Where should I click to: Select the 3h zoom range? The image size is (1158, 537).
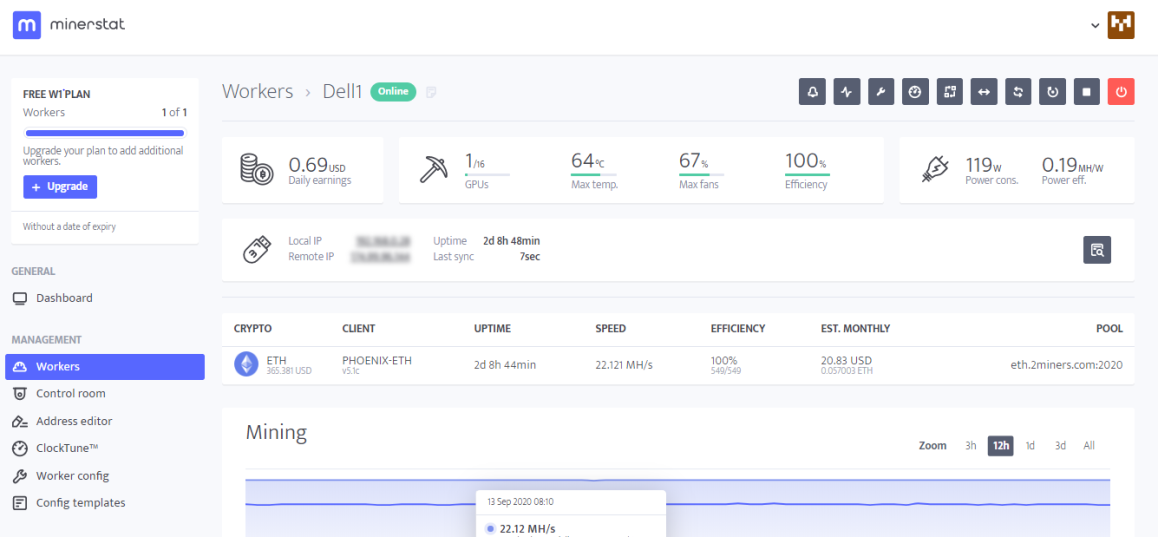click(970, 446)
